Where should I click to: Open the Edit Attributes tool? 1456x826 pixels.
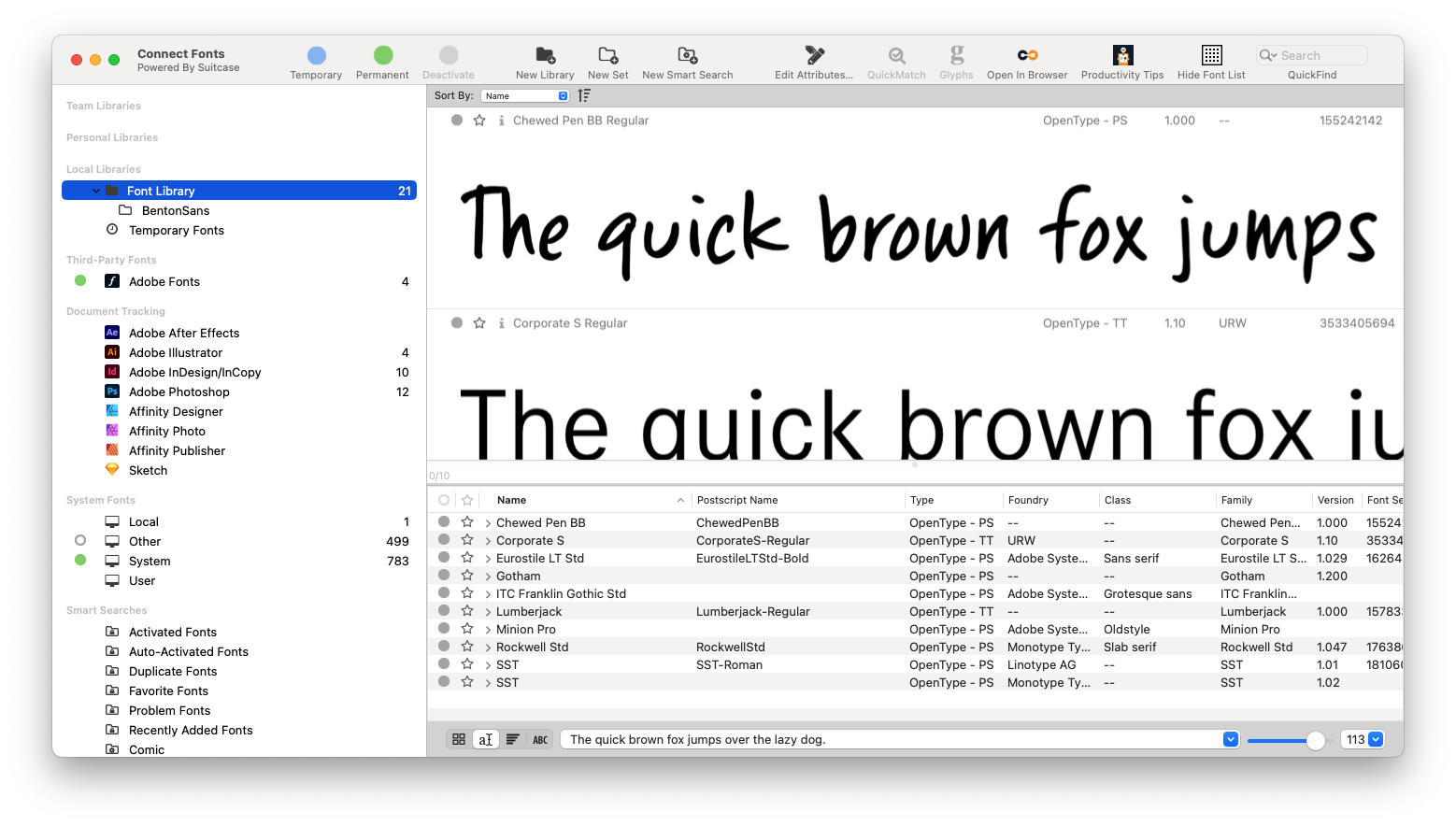click(x=814, y=56)
